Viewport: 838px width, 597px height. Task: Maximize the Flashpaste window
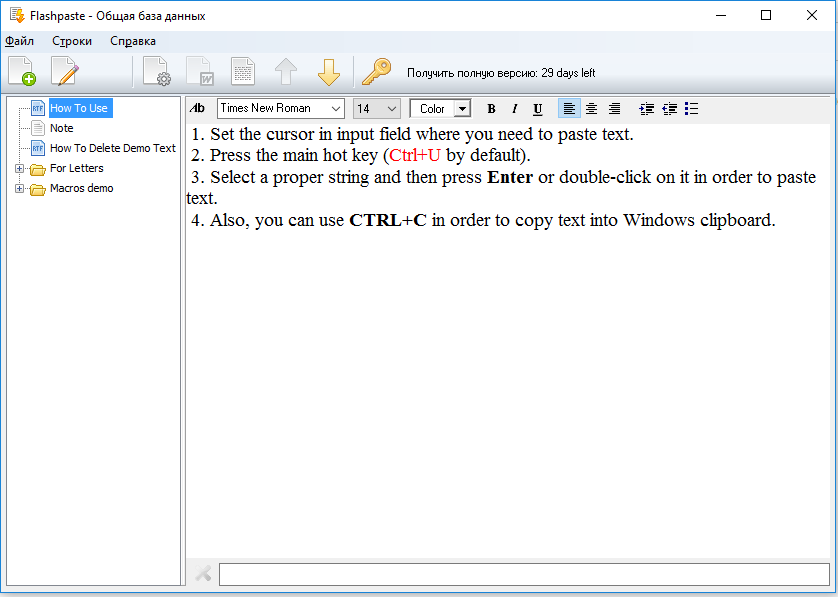click(x=766, y=15)
